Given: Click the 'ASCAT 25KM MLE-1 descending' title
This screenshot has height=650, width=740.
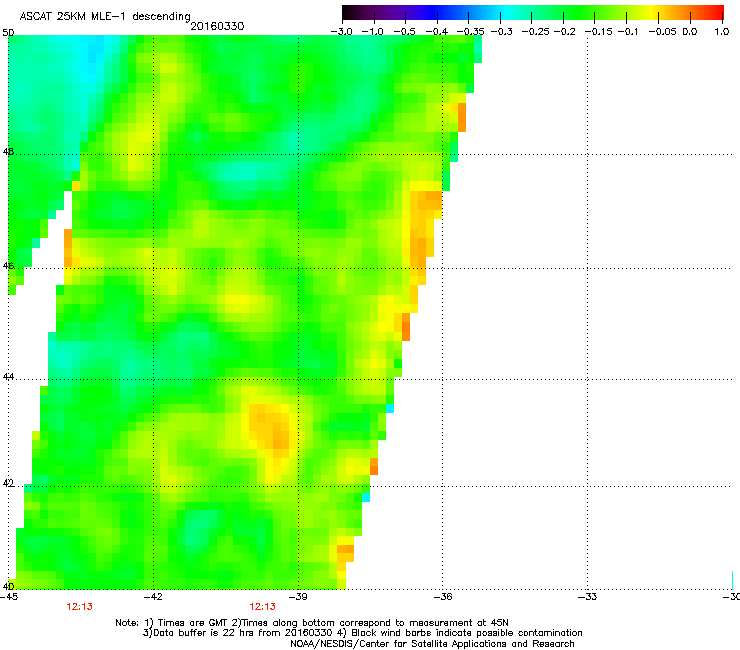Looking at the screenshot, I should [105, 17].
